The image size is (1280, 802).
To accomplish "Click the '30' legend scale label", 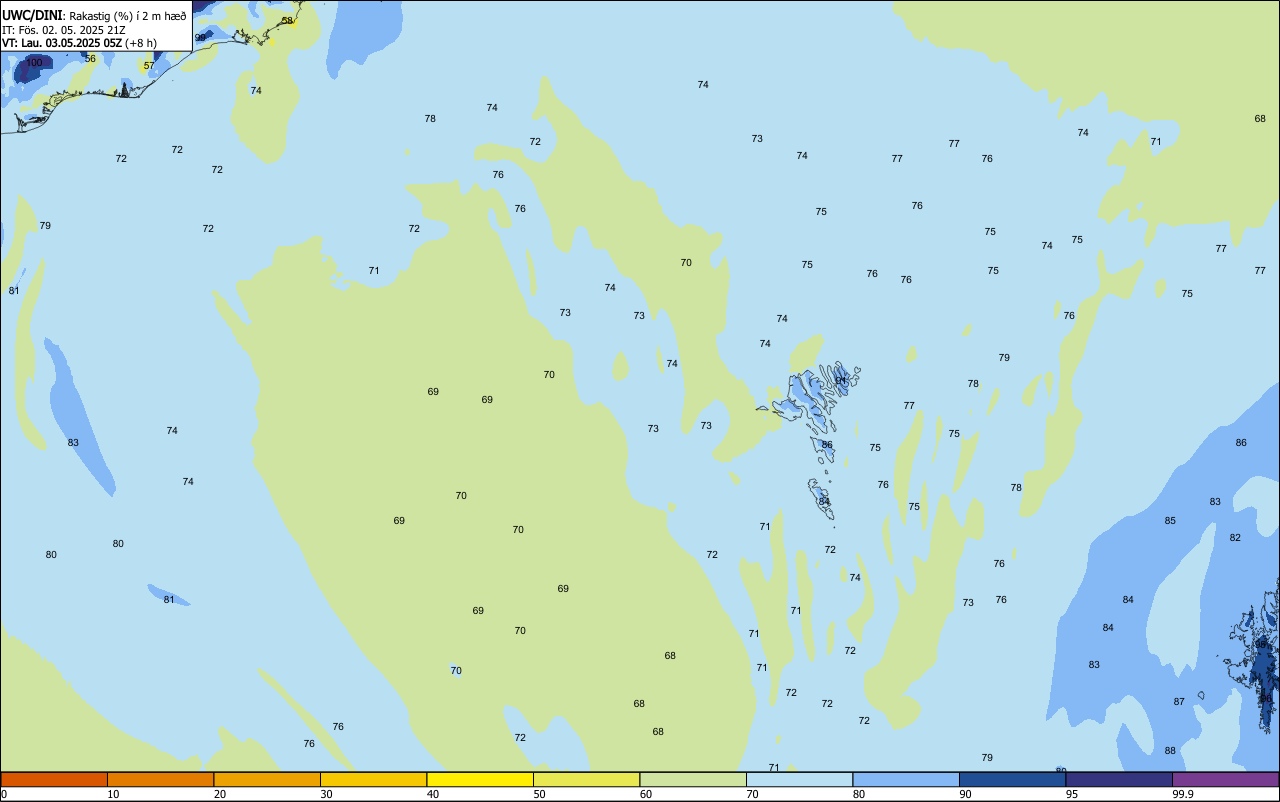I will [x=326, y=794].
